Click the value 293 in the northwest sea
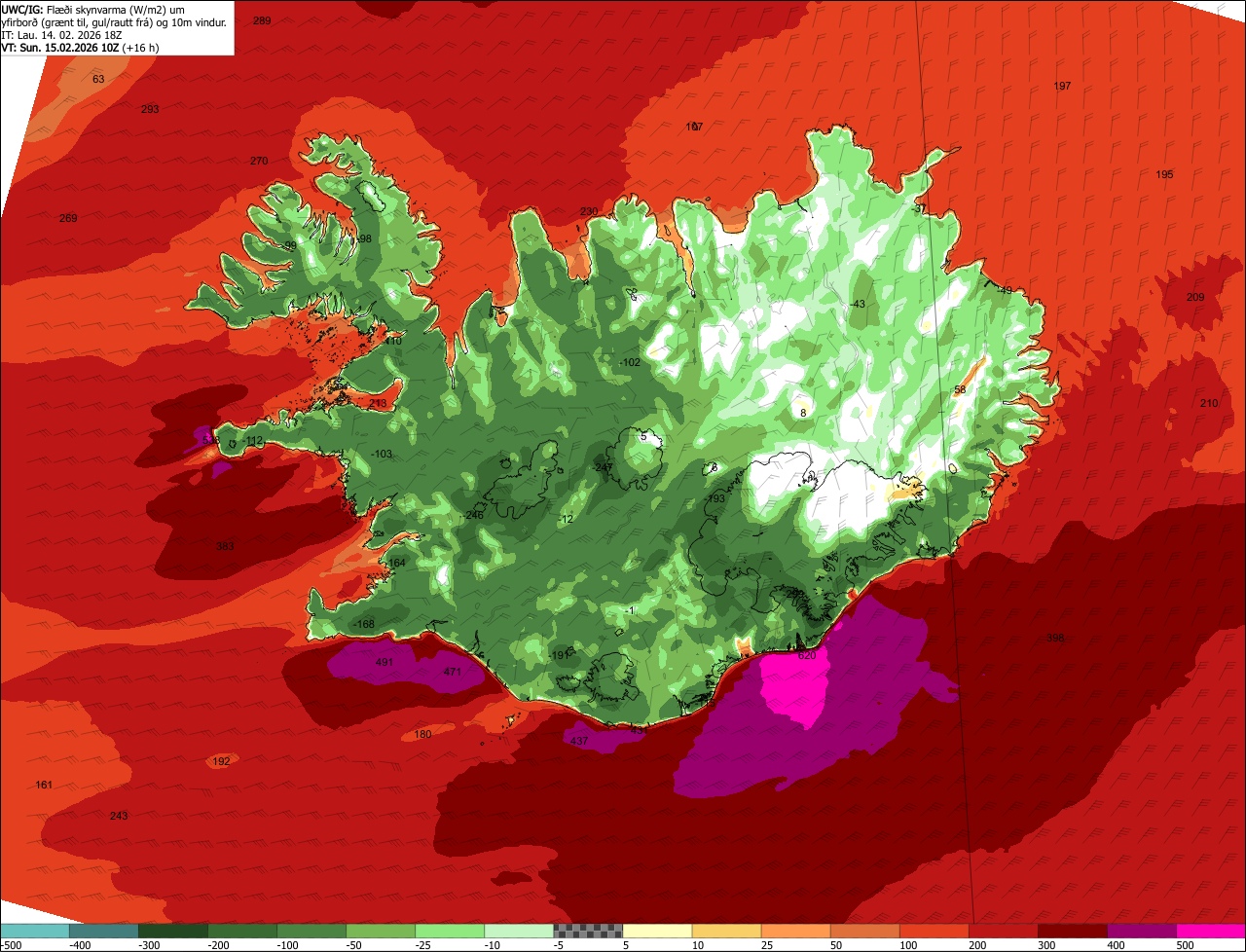 pyautogui.click(x=150, y=109)
